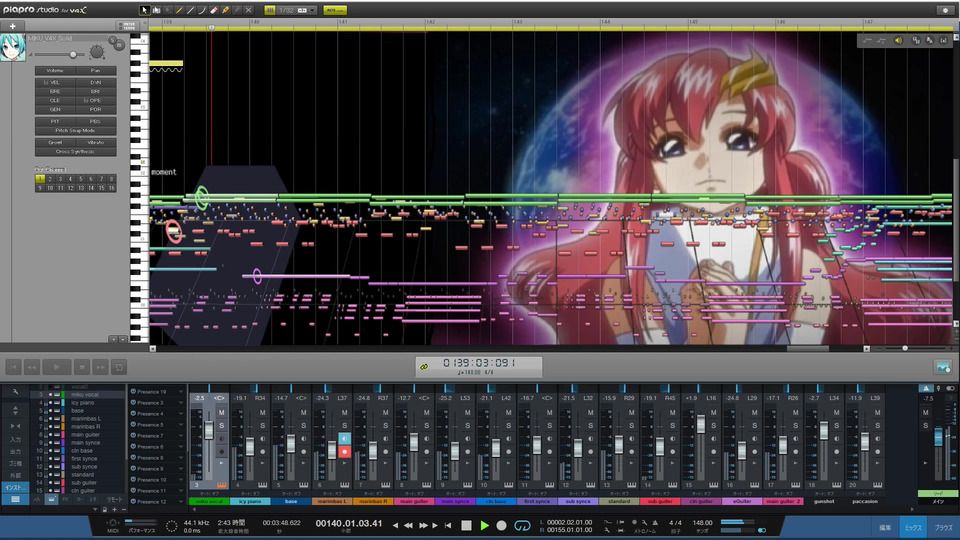Screen dimensions: 960x540
Task: Click the sync icon in time display
Action: point(424,367)
